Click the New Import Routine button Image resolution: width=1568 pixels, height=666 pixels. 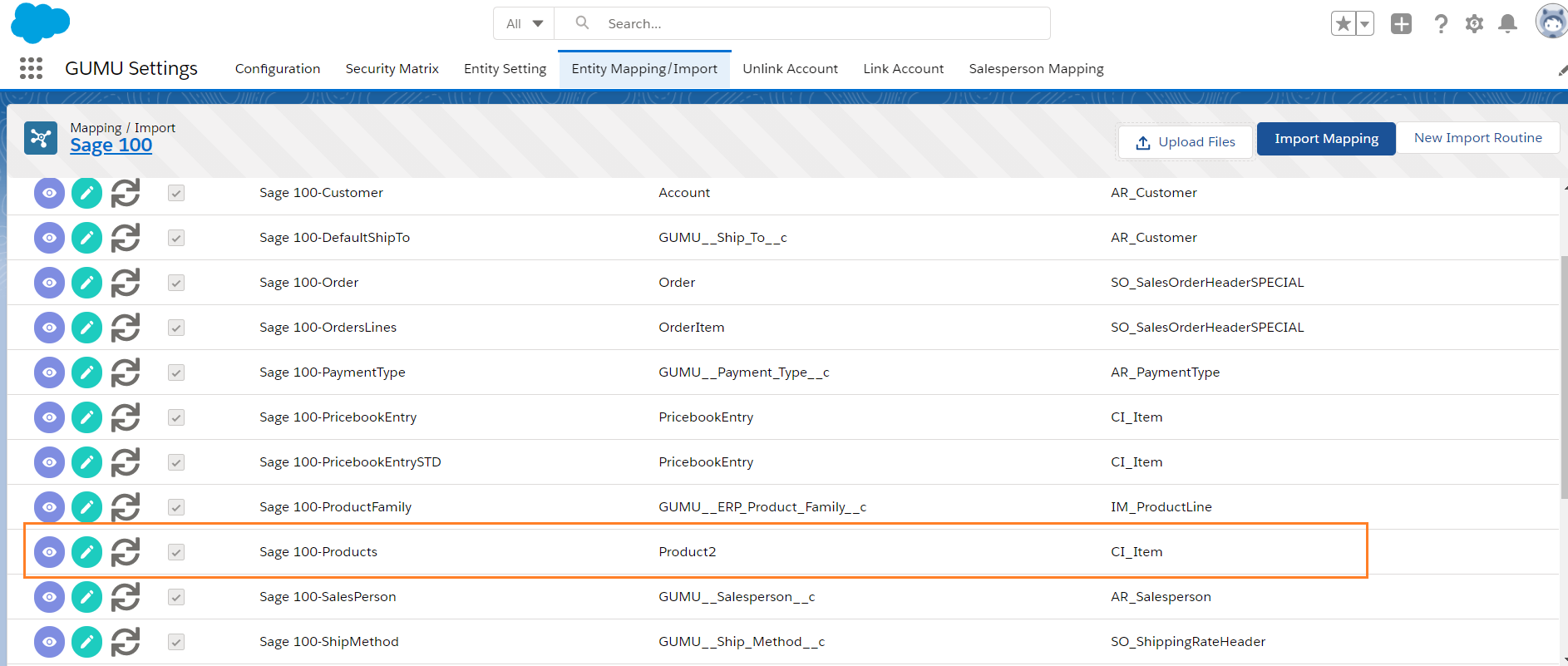pyautogui.click(x=1478, y=138)
